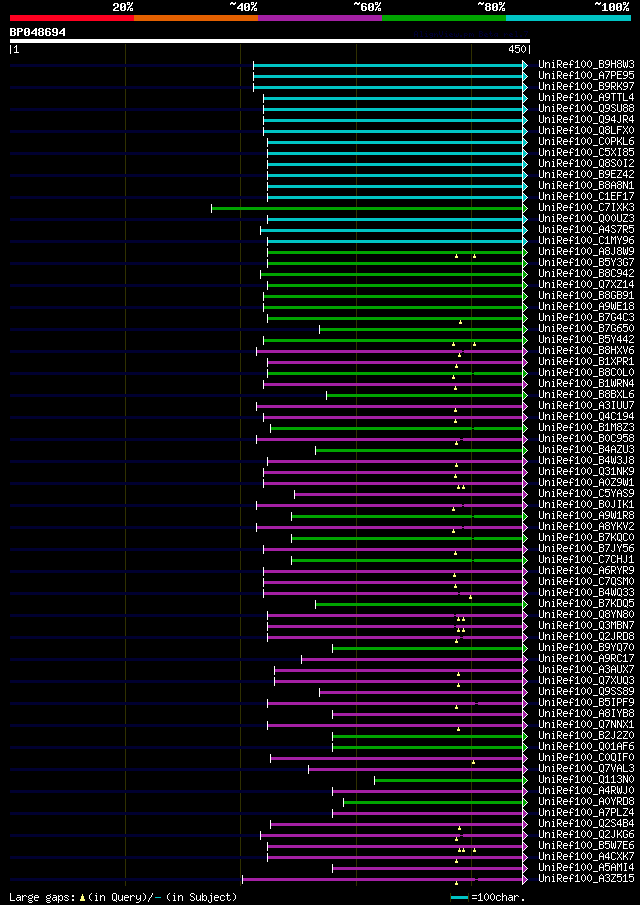Select the UniRef100_Q9SS89 label
The height and width of the screenshot is (905, 640).
pos(586,692)
